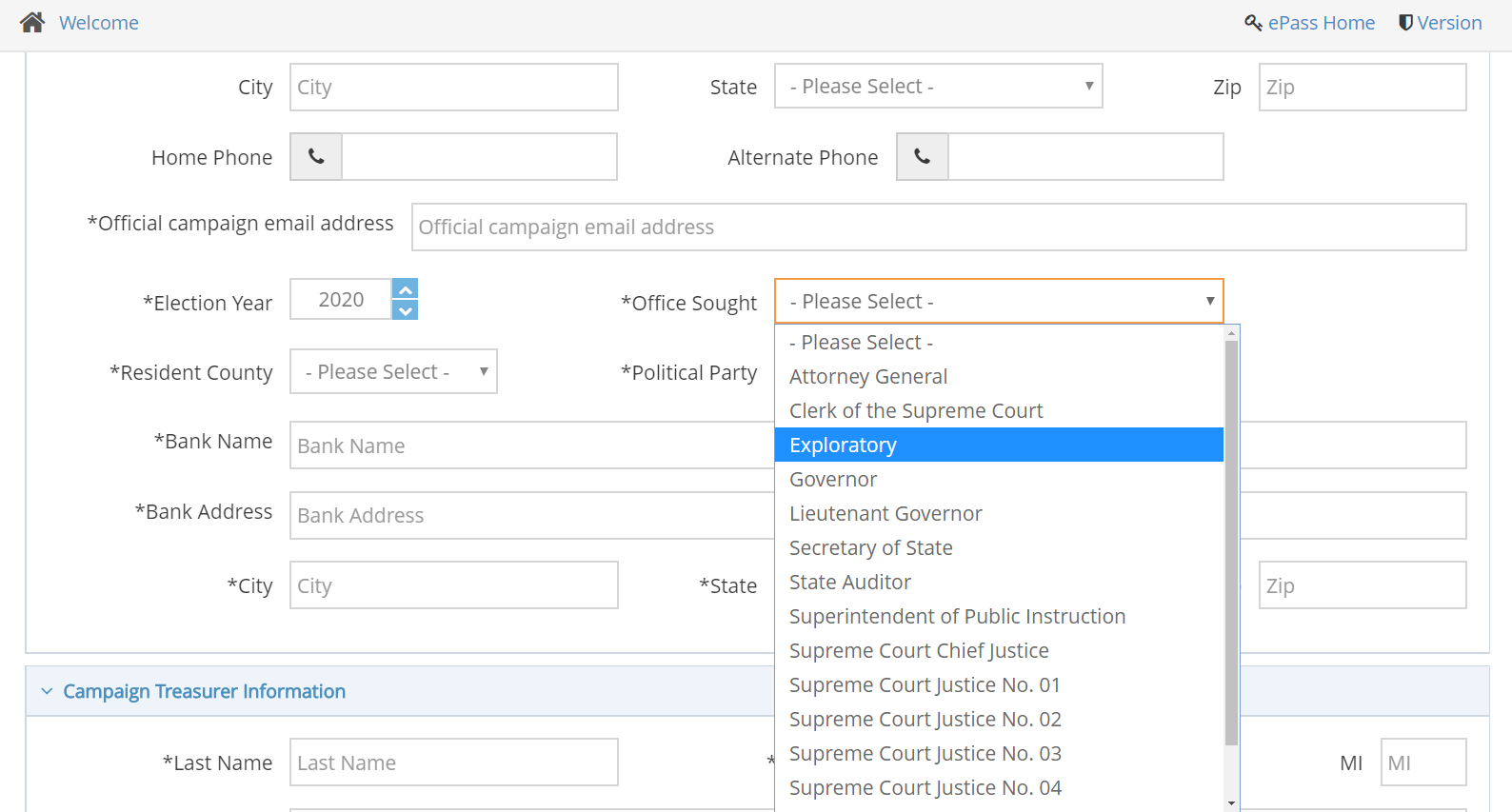Close the Office Sought dropdown
The image size is (1512, 812).
[998, 302]
